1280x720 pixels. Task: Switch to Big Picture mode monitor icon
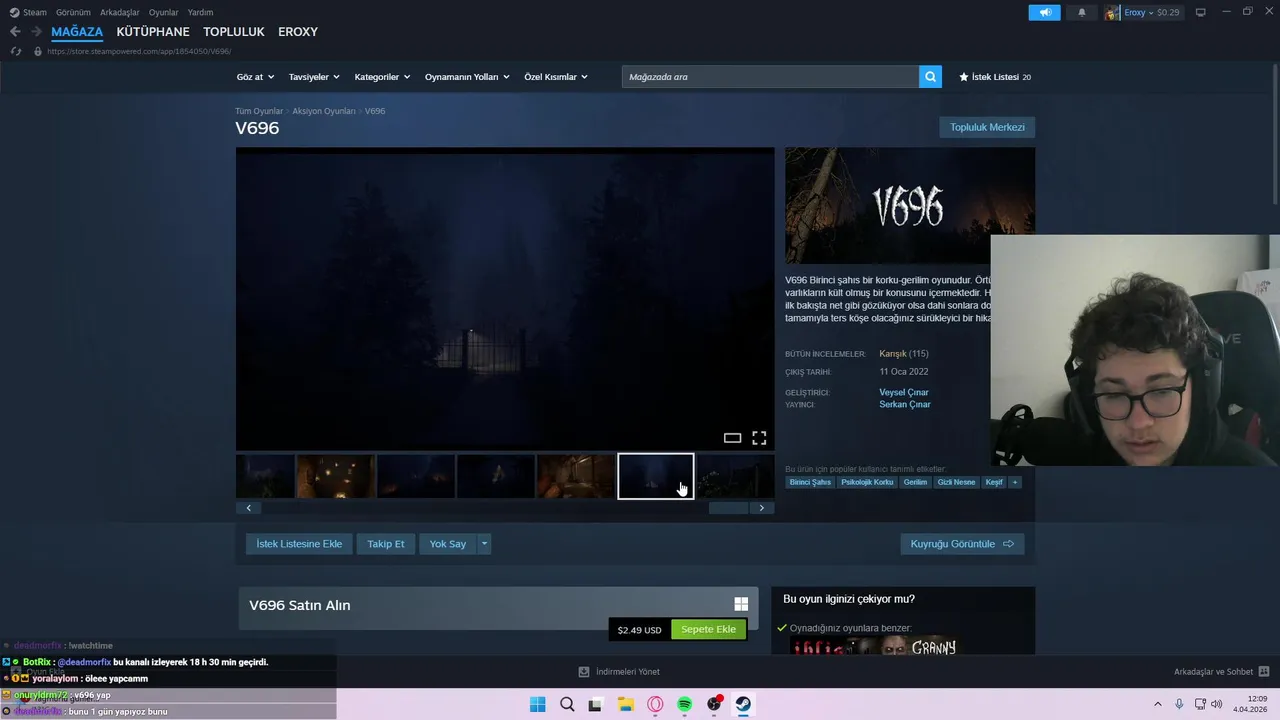click(x=1201, y=12)
